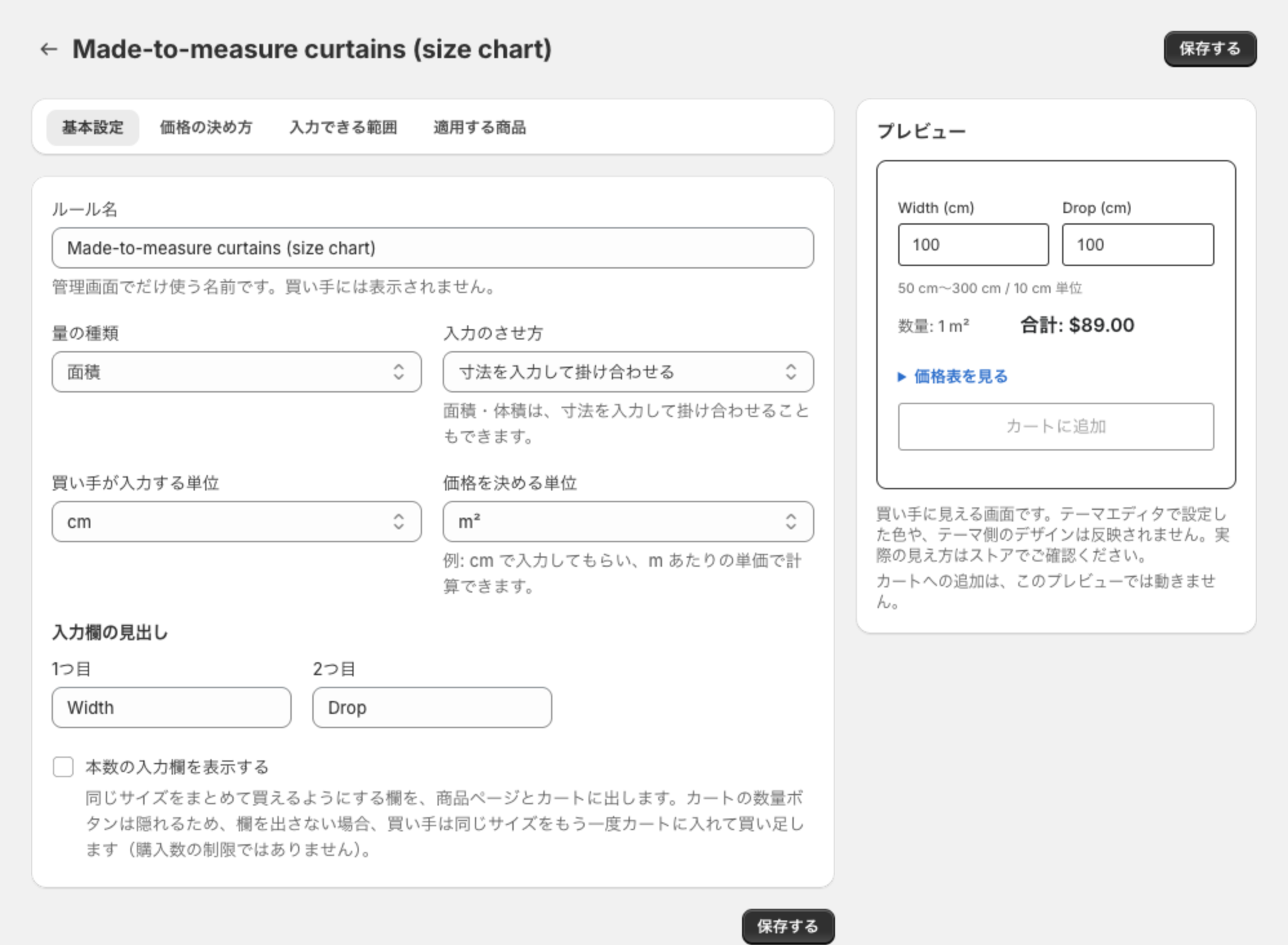Click the 合計: $89.00 total text
1288x945 pixels.
[1077, 325]
